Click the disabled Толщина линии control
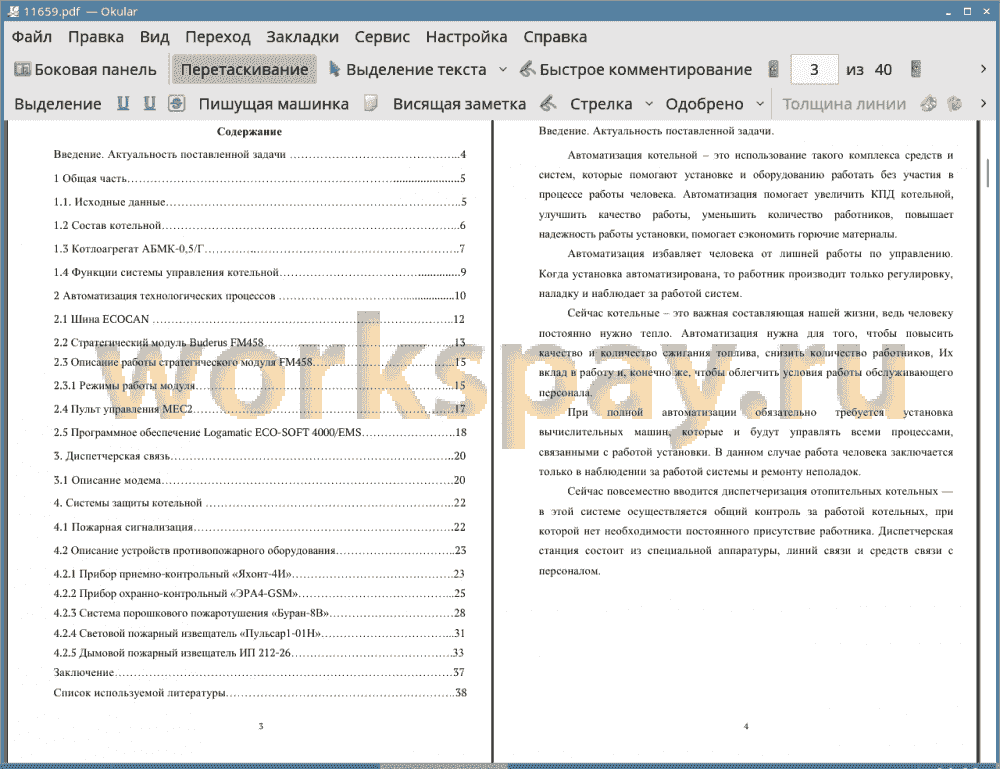The width and height of the screenshot is (1000, 769). click(x=843, y=104)
